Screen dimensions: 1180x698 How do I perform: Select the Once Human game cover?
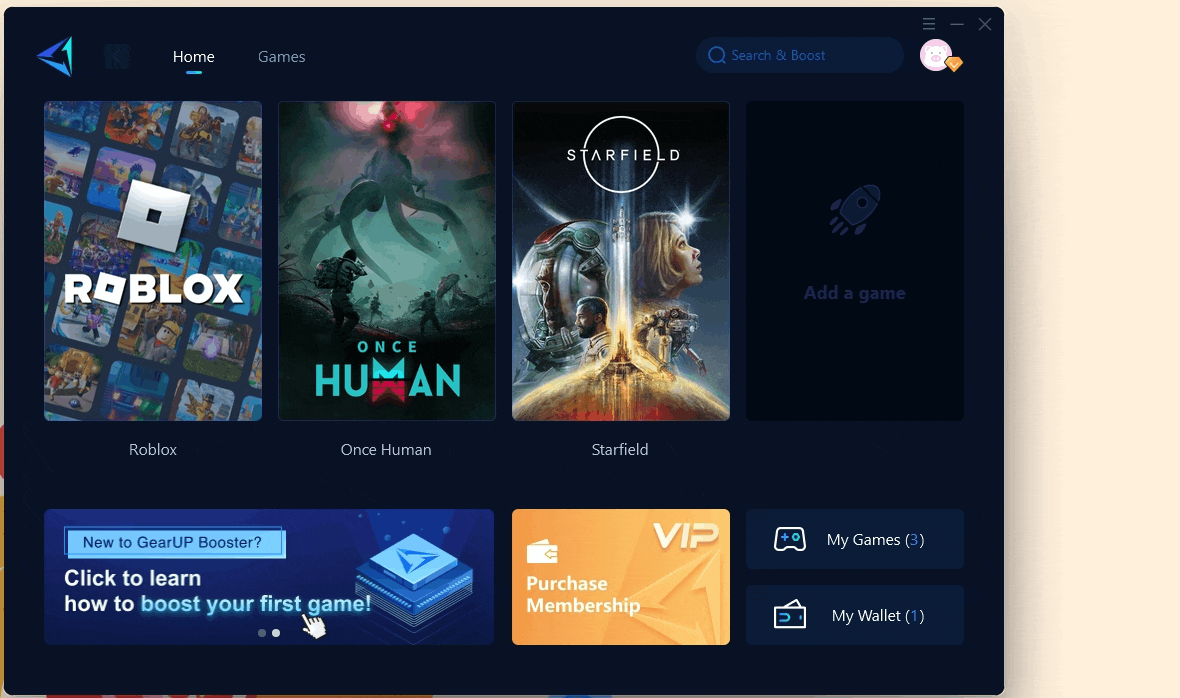coord(387,261)
